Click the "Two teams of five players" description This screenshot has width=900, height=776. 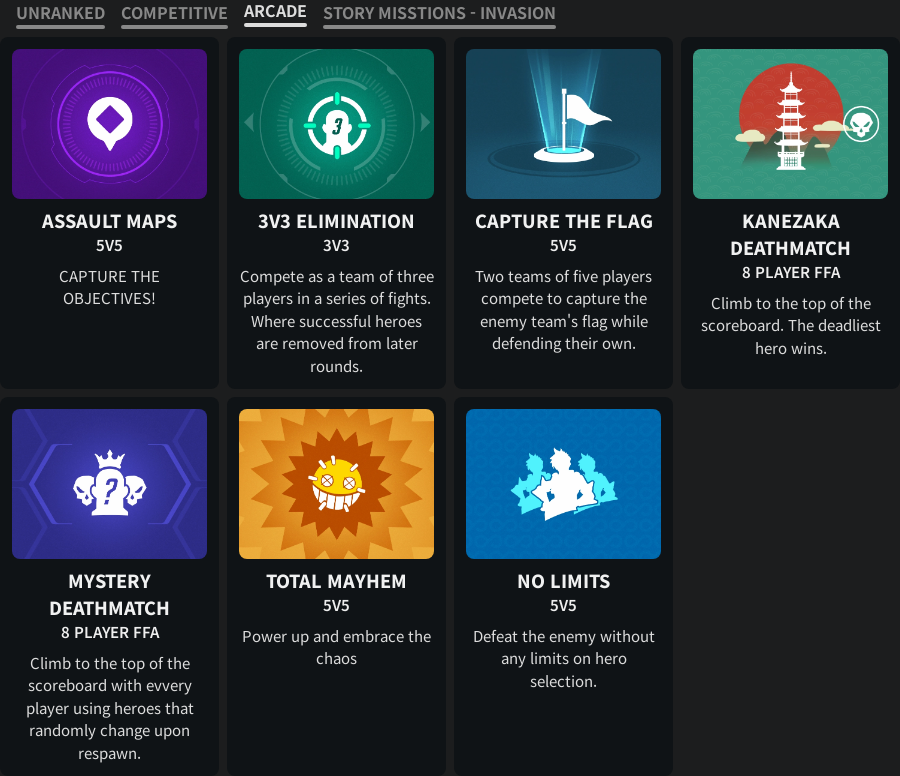click(x=564, y=310)
